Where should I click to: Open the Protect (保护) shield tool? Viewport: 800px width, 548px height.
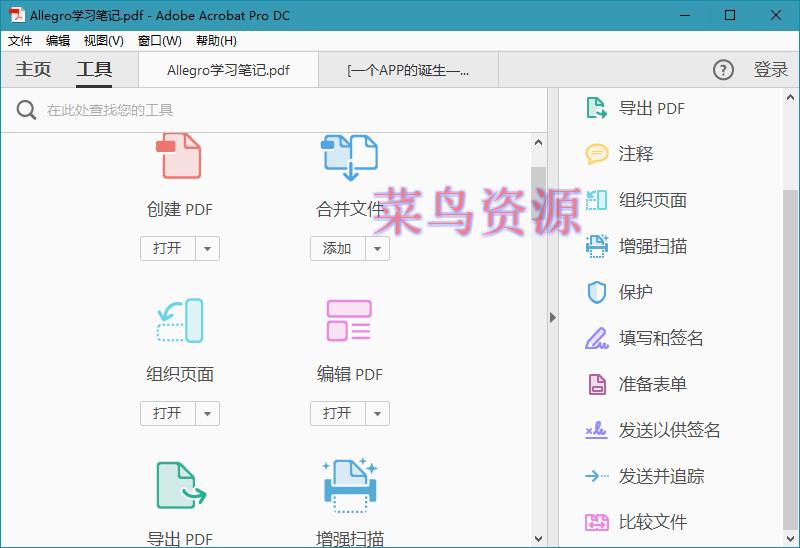coord(635,292)
